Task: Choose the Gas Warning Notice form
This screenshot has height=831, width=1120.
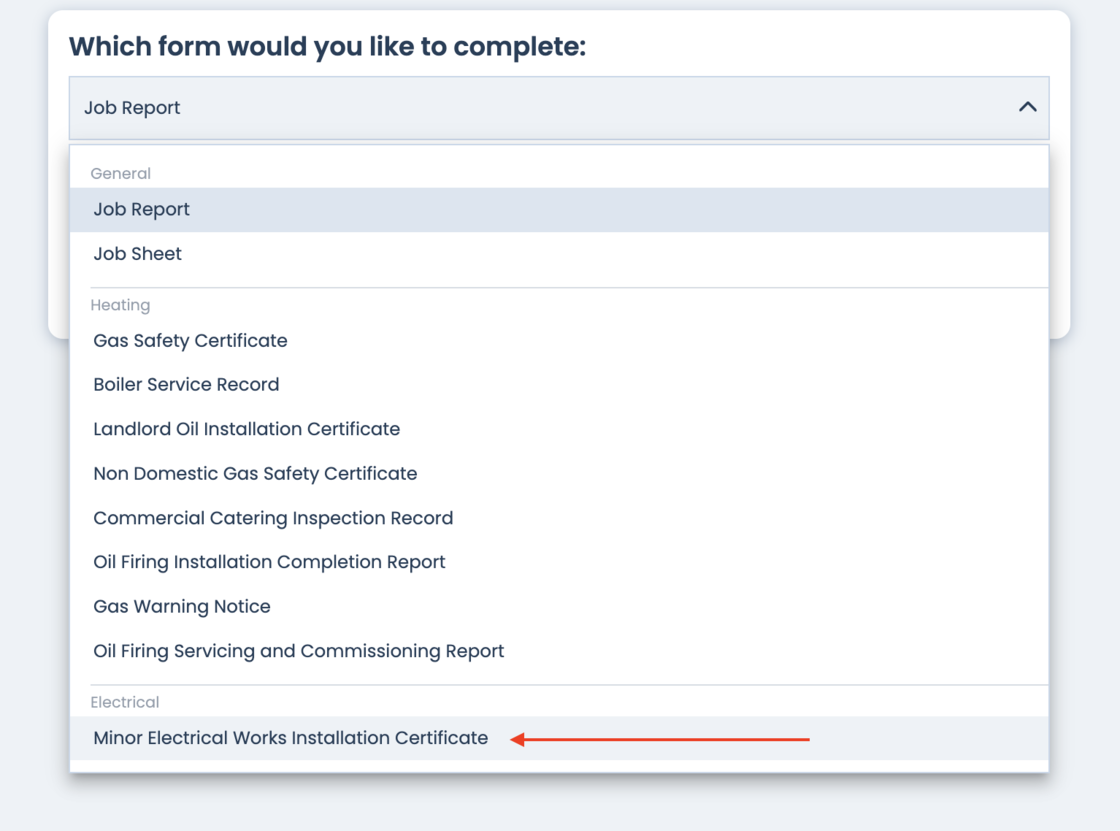Action: pyautogui.click(x=182, y=607)
